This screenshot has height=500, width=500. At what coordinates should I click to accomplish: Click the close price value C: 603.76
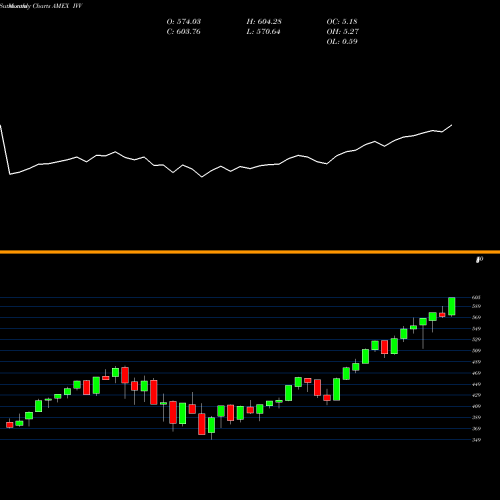[x=184, y=32]
